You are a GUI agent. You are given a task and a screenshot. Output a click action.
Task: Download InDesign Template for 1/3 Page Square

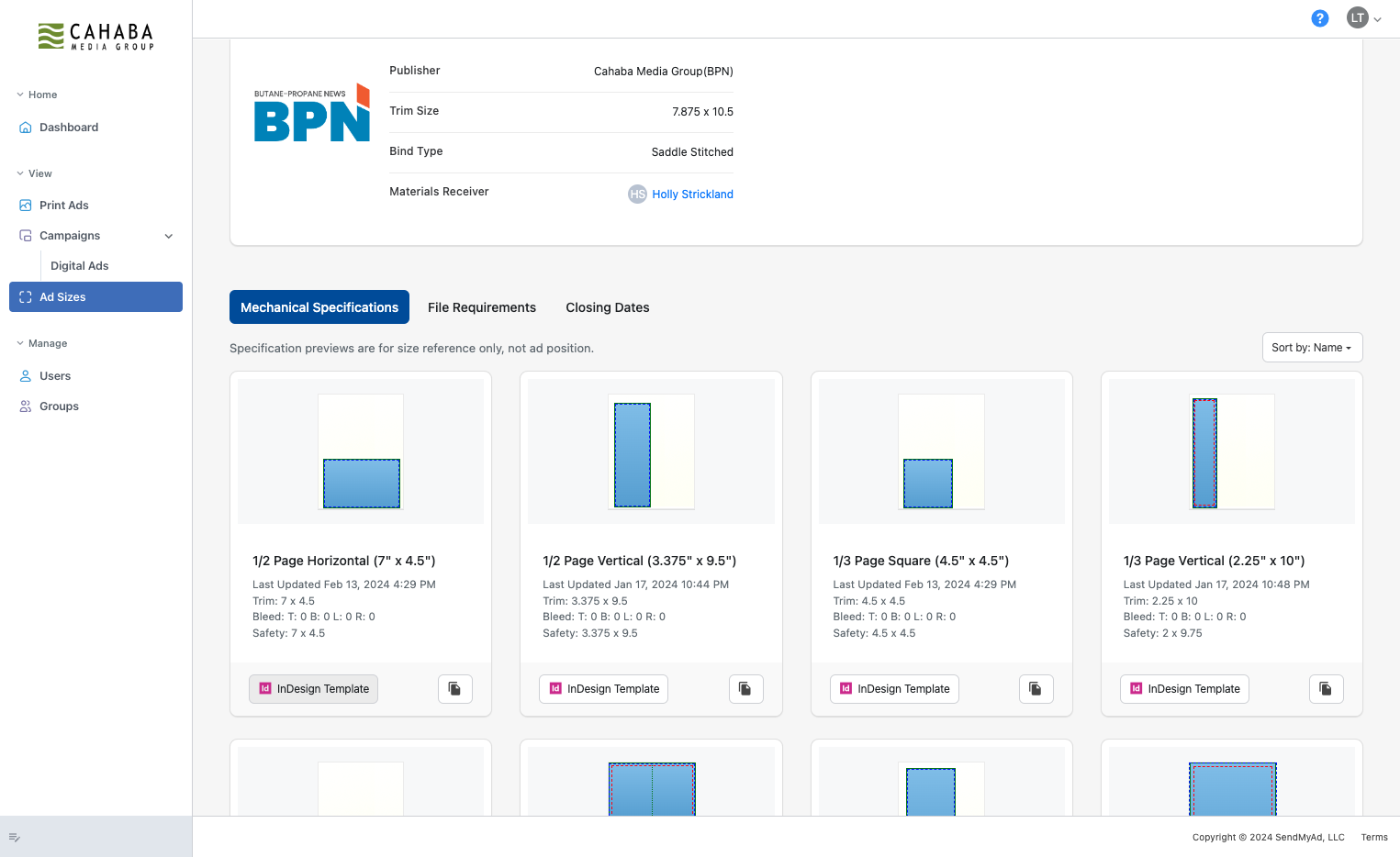894,689
